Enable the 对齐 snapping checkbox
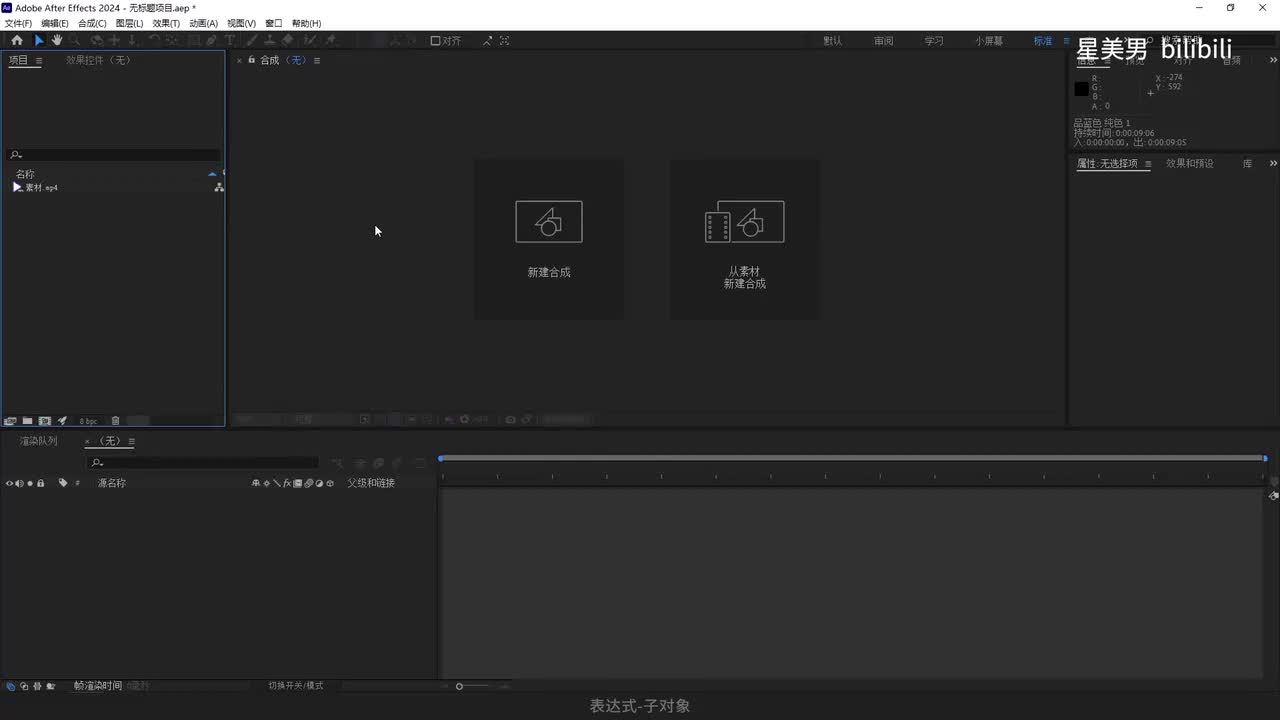The width and height of the screenshot is (1280, 720). coord(435,41)
